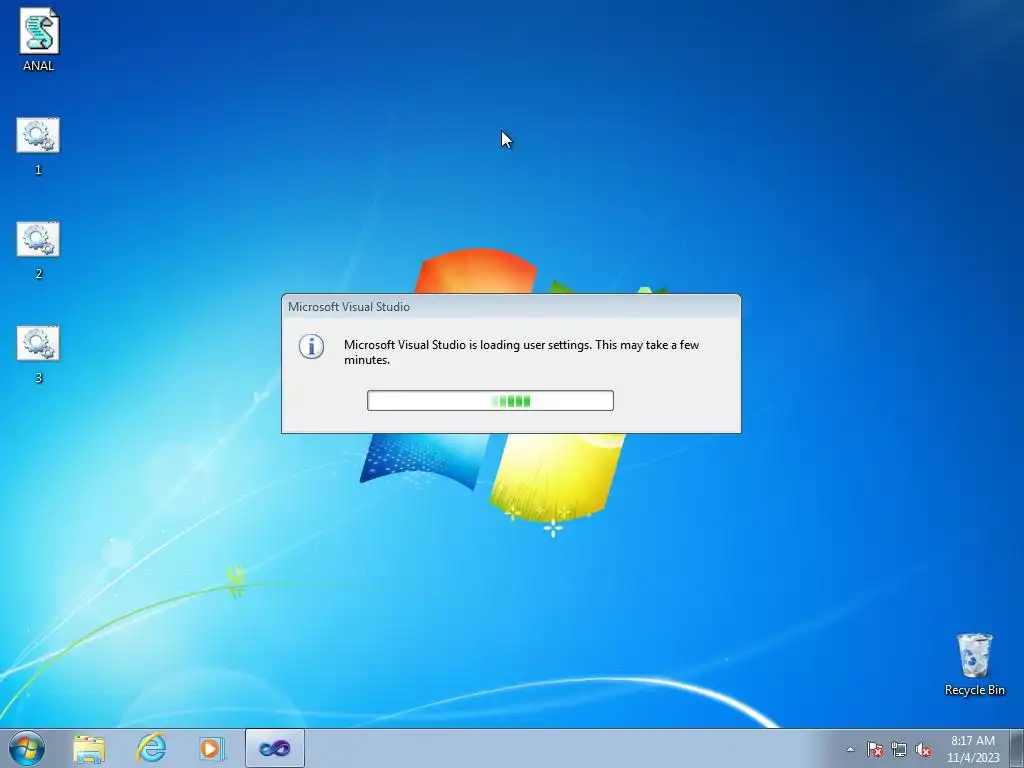Show hidden tray icons arrow
Viewport: 1024px width, 768px height.
click(x=850, y=749)
